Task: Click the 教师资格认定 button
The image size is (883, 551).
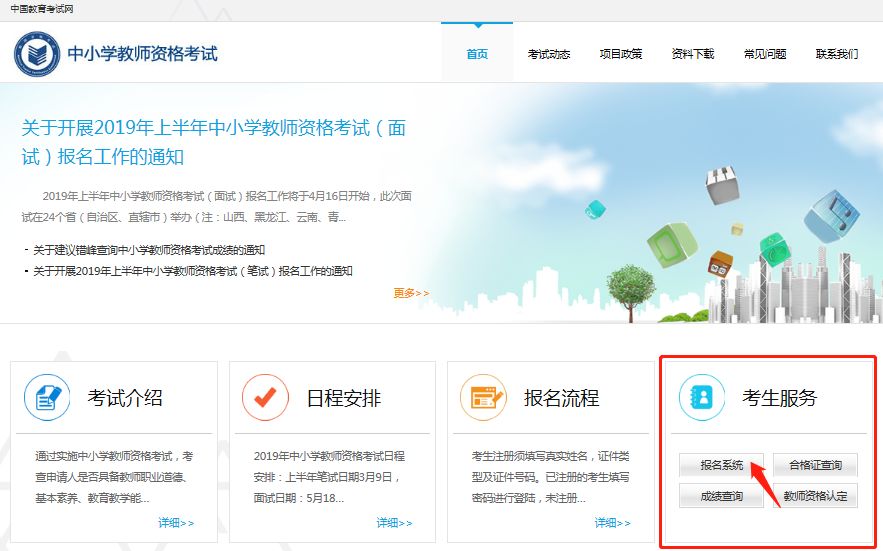Action: click(x=815, y=496)
